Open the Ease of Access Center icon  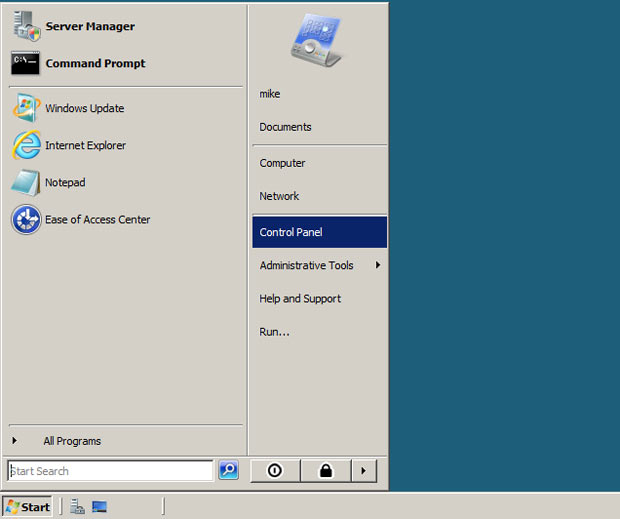tap(26, 219)
